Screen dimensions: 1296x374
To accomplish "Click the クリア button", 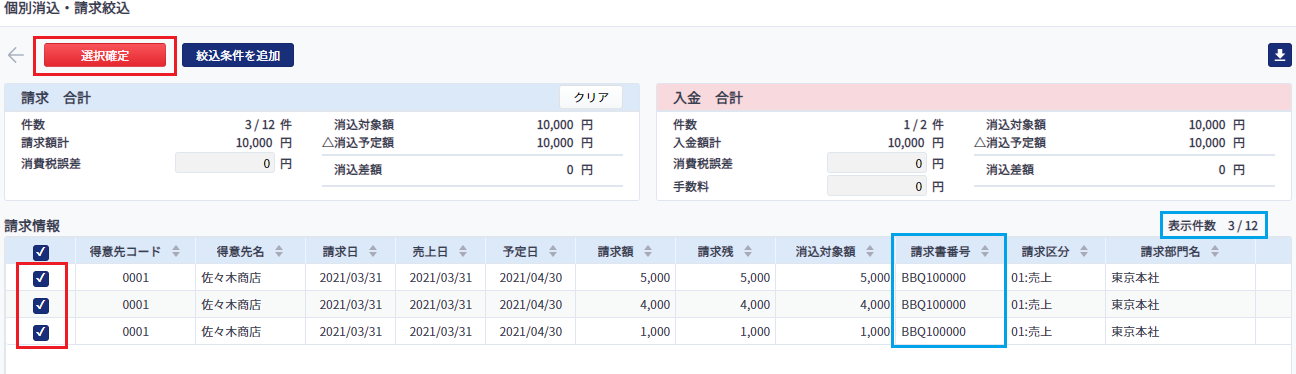I will [x=591, y=97].
